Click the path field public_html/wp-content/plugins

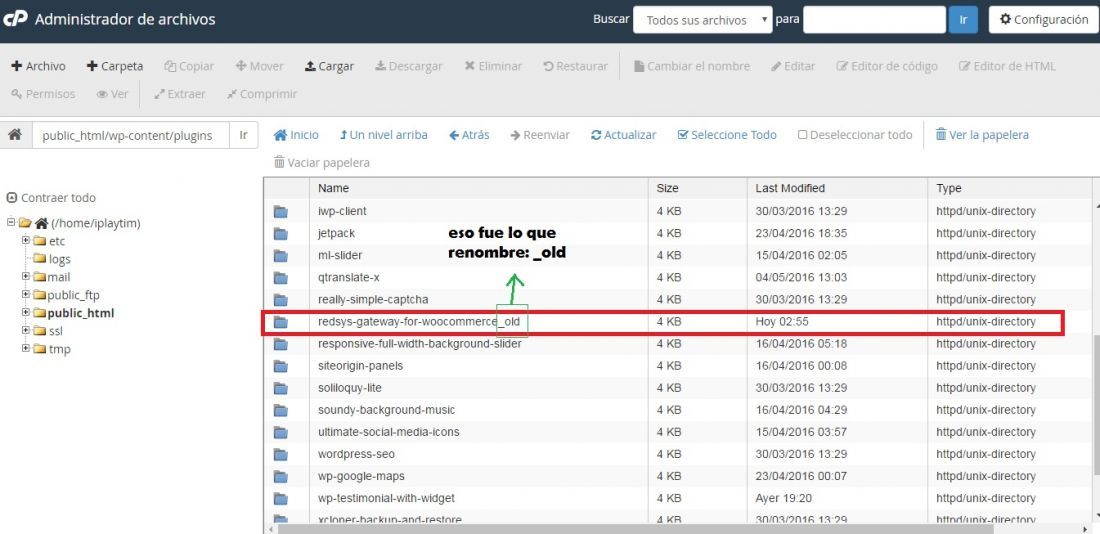(x=130, y=135)
